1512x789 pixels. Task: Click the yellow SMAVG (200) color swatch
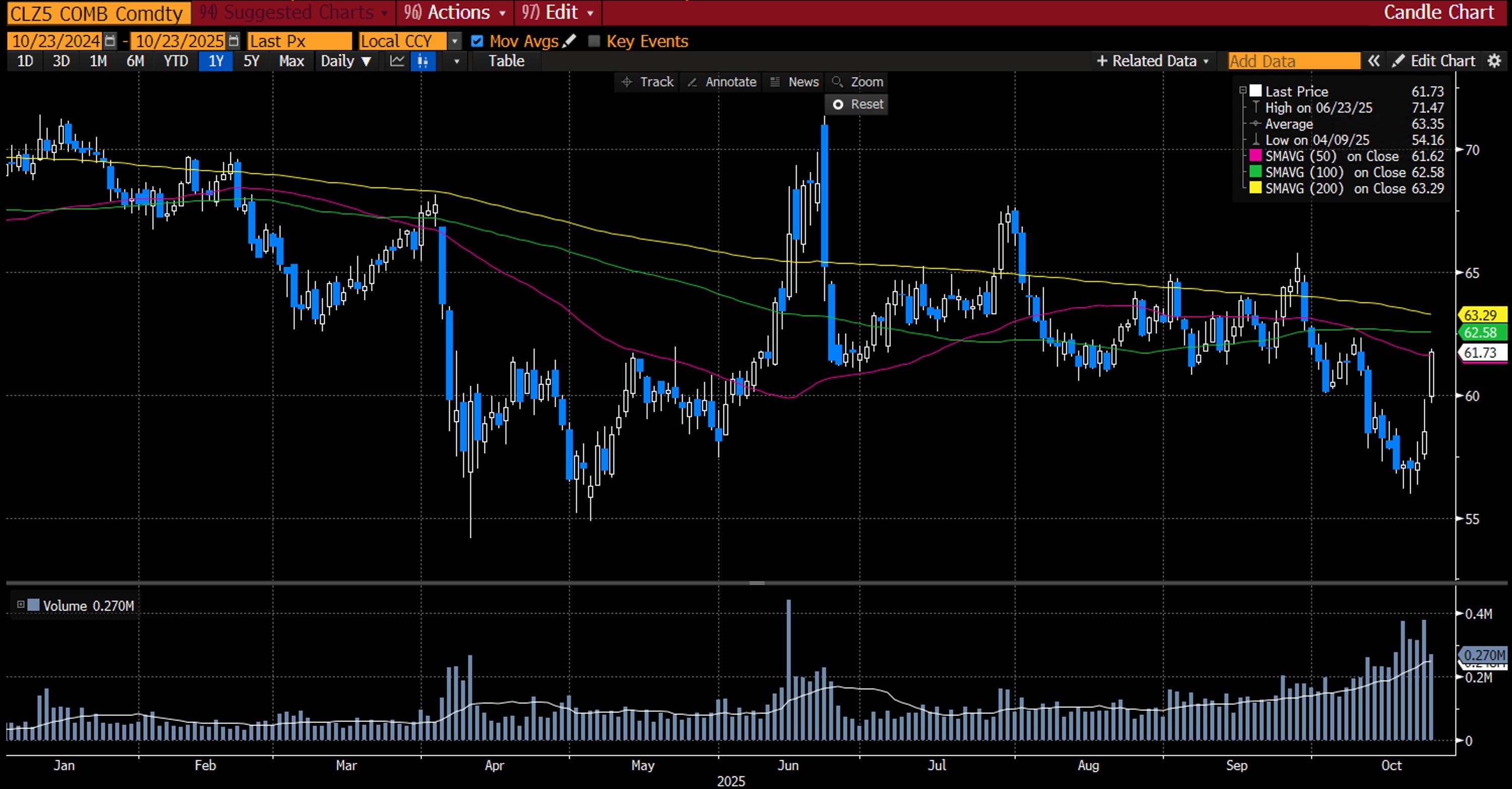1255,189
